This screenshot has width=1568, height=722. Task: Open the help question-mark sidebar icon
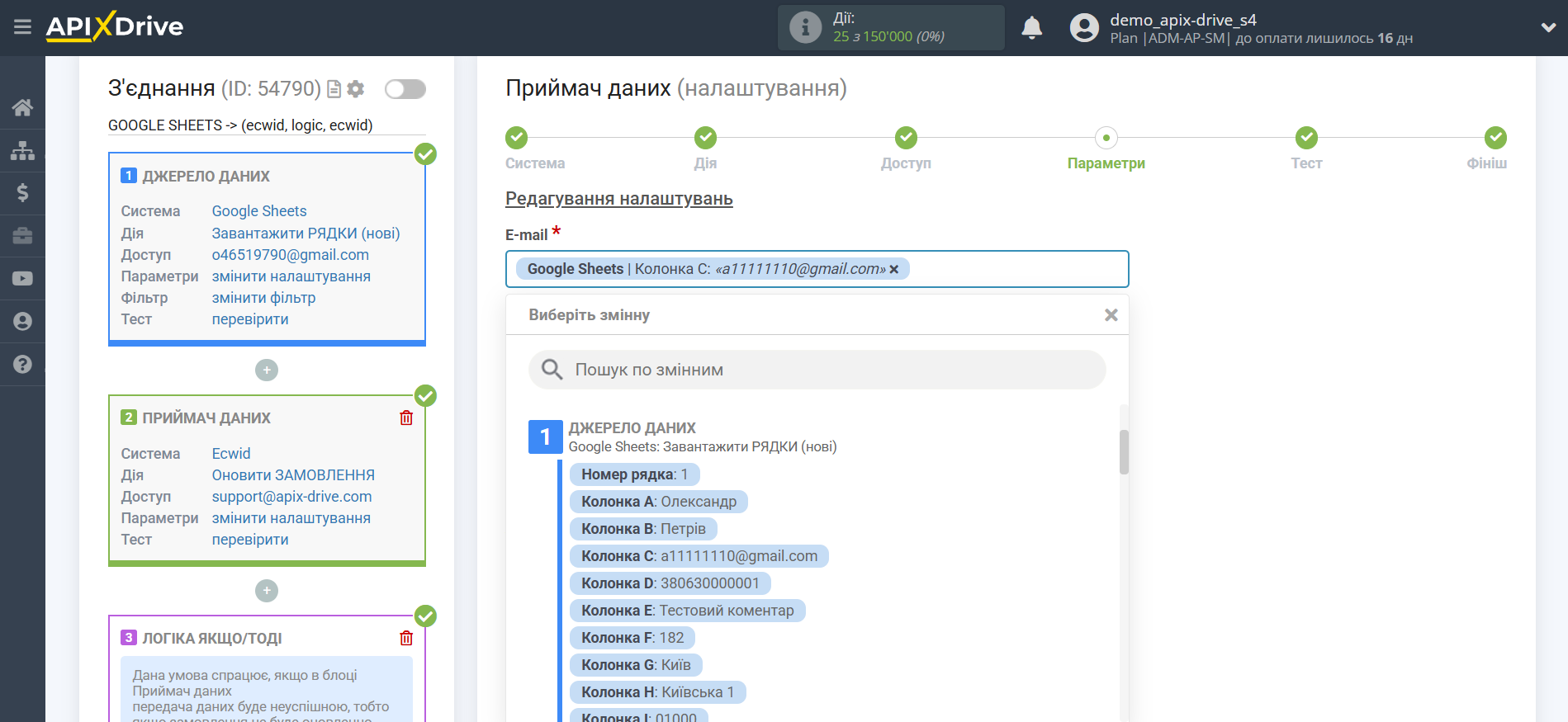pos(22,364)
